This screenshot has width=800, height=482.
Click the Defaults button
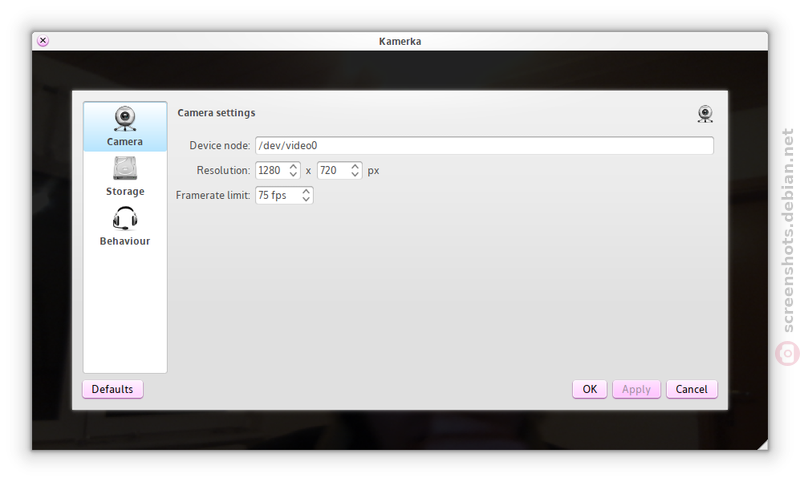click(x=113, y=389)
